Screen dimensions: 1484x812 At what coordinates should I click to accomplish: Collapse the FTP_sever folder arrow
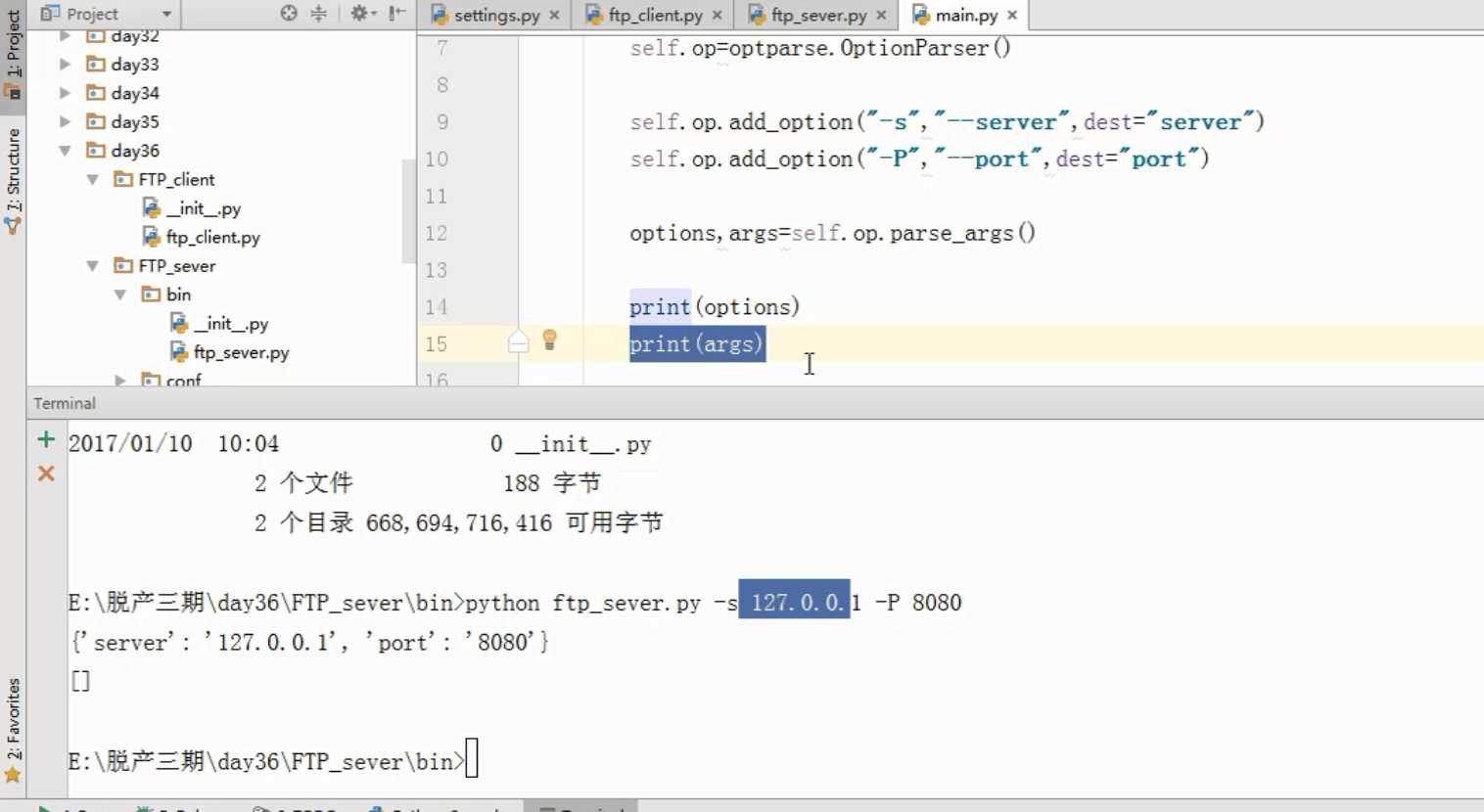pyautogui.click(x=92, y=266)
